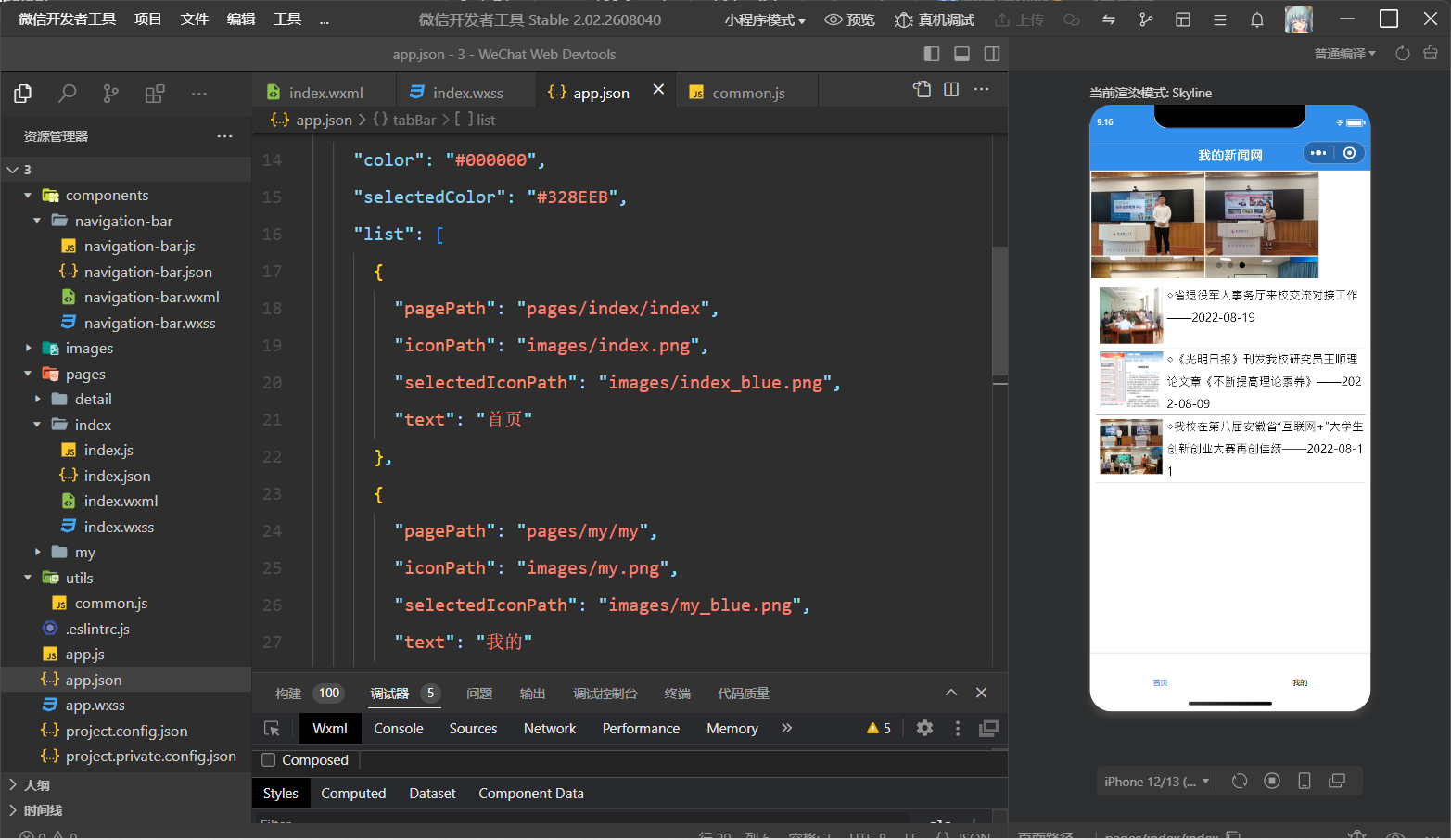Image resolution: width=1451 pixels, height=840 pixels.
Task: Click the simulator stop record icon
Action: [x=1272, y=782]
